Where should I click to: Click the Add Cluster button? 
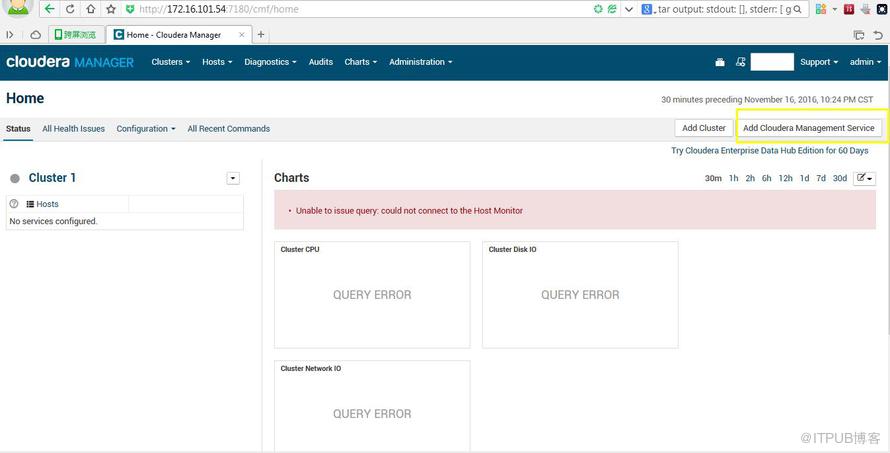click(704, 128)
